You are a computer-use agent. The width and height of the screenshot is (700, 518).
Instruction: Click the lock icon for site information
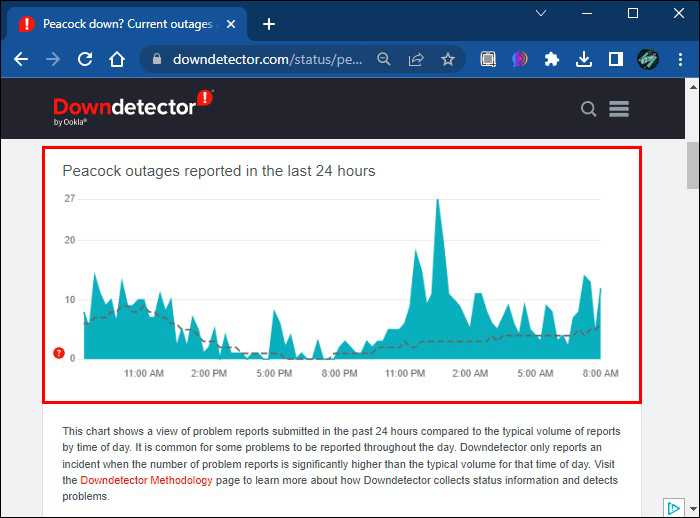pyautogui.click(x=157, y=59)
